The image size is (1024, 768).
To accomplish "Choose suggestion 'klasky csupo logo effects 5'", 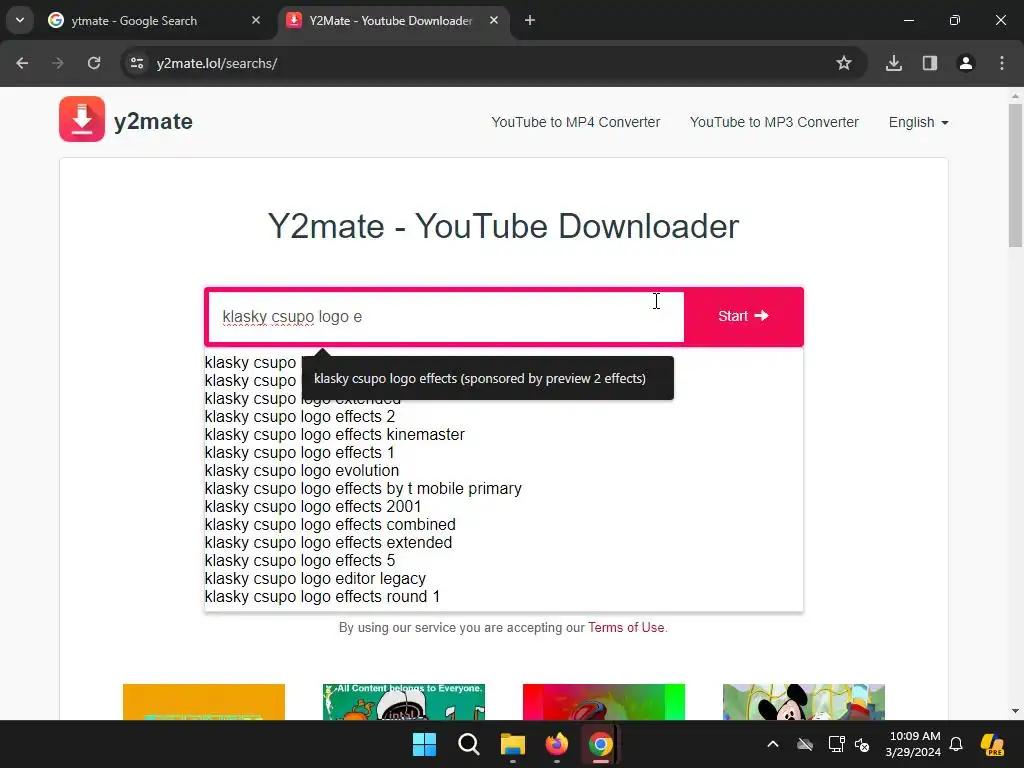I will pos(300,561).
